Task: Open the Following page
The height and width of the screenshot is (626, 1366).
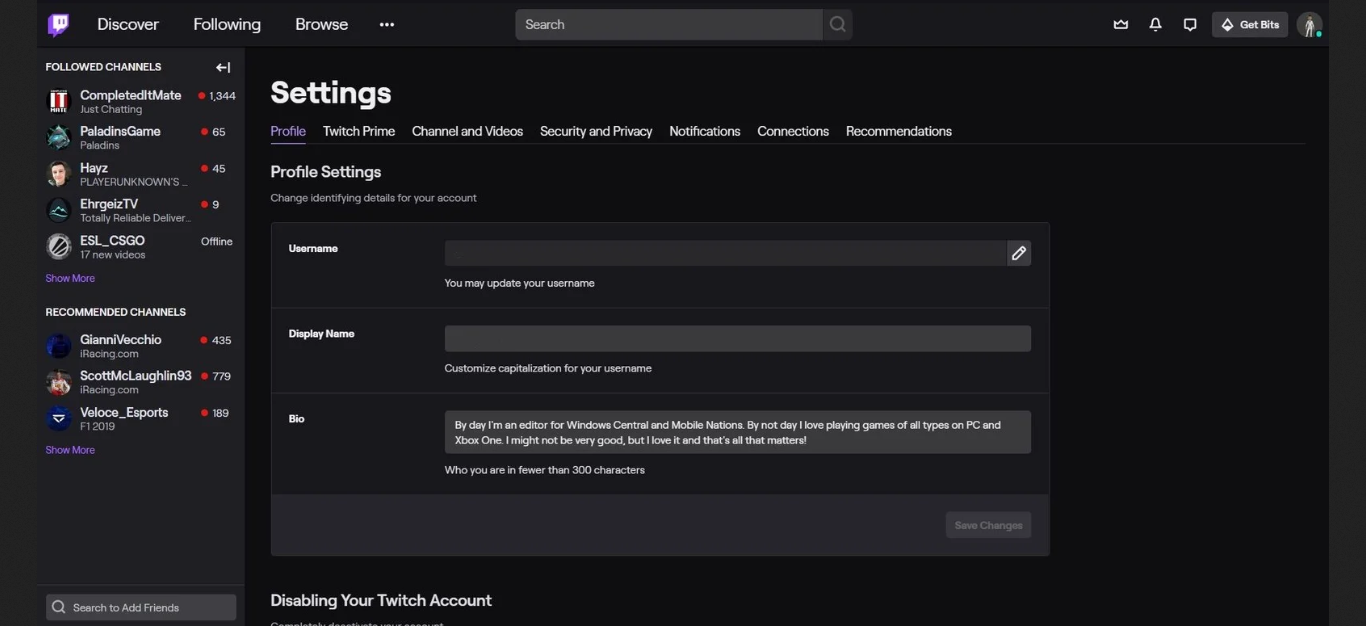Action: point(227,24)
